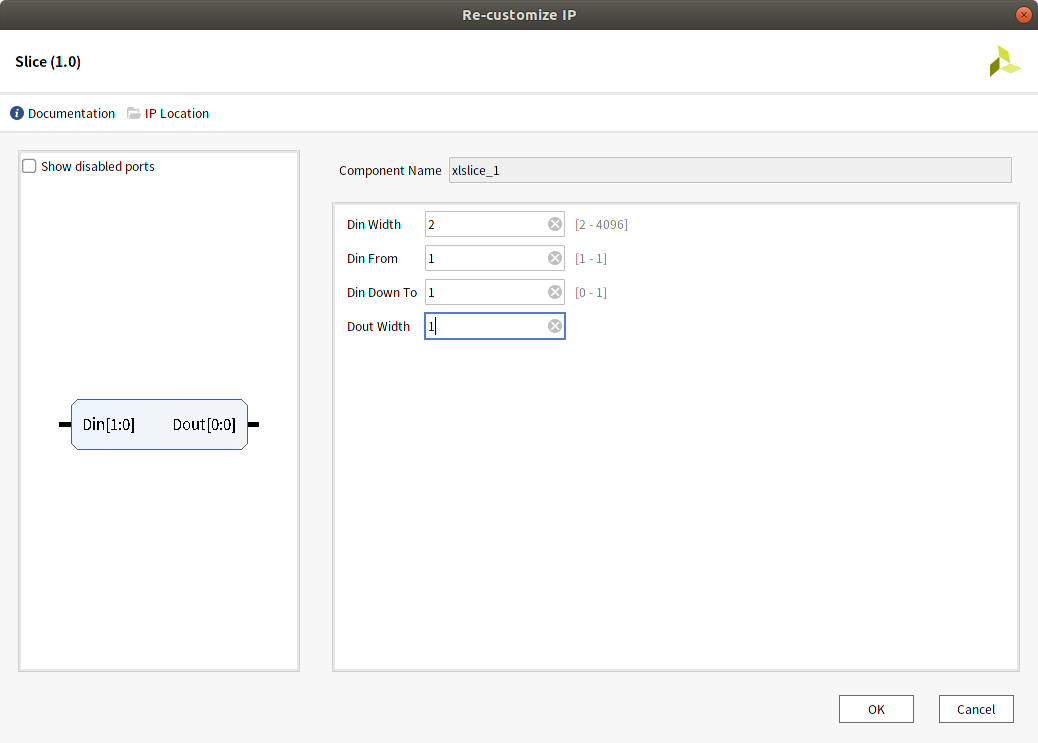Clear the Din Down To field value
The image size is (1038, 743).
click(x=555, y=292)
